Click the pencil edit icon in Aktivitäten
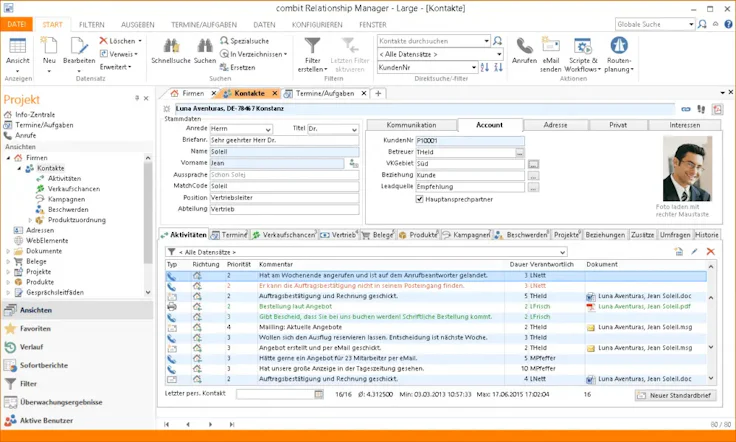 point(695,252)
